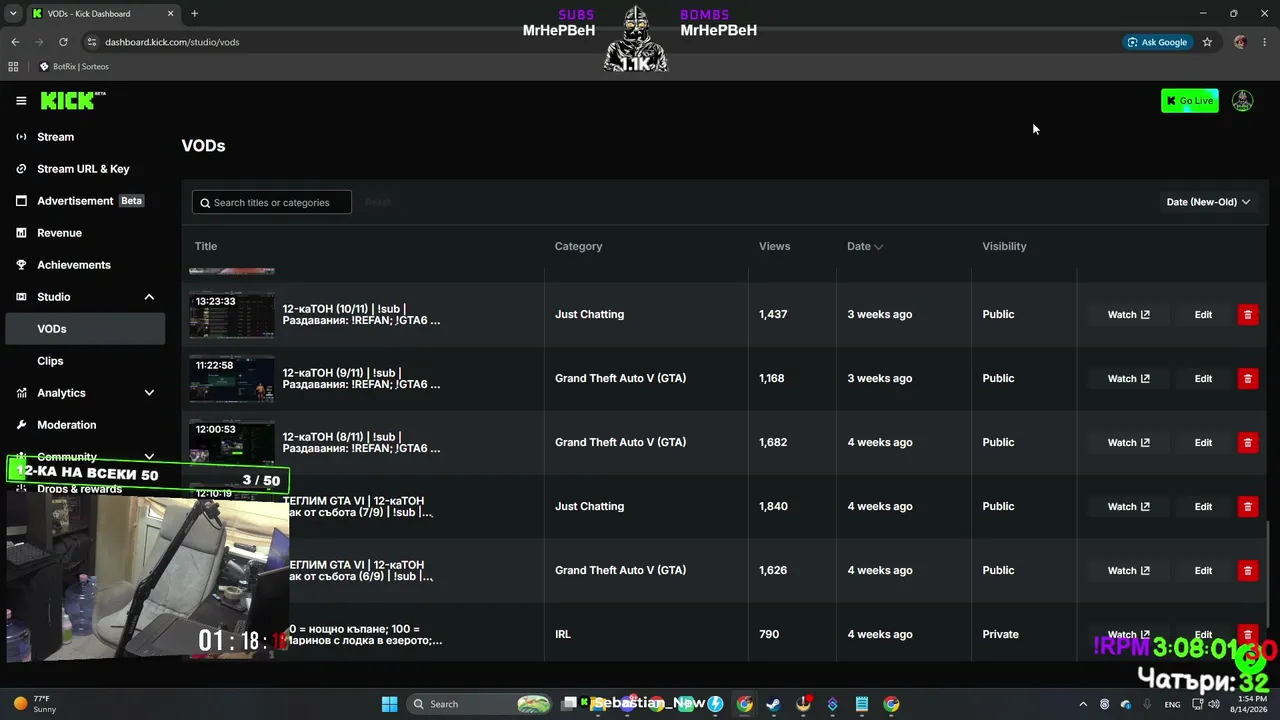This screenshot has height=720, width=1280.
Task: Go back in the browser
Action: click(15, 42)
